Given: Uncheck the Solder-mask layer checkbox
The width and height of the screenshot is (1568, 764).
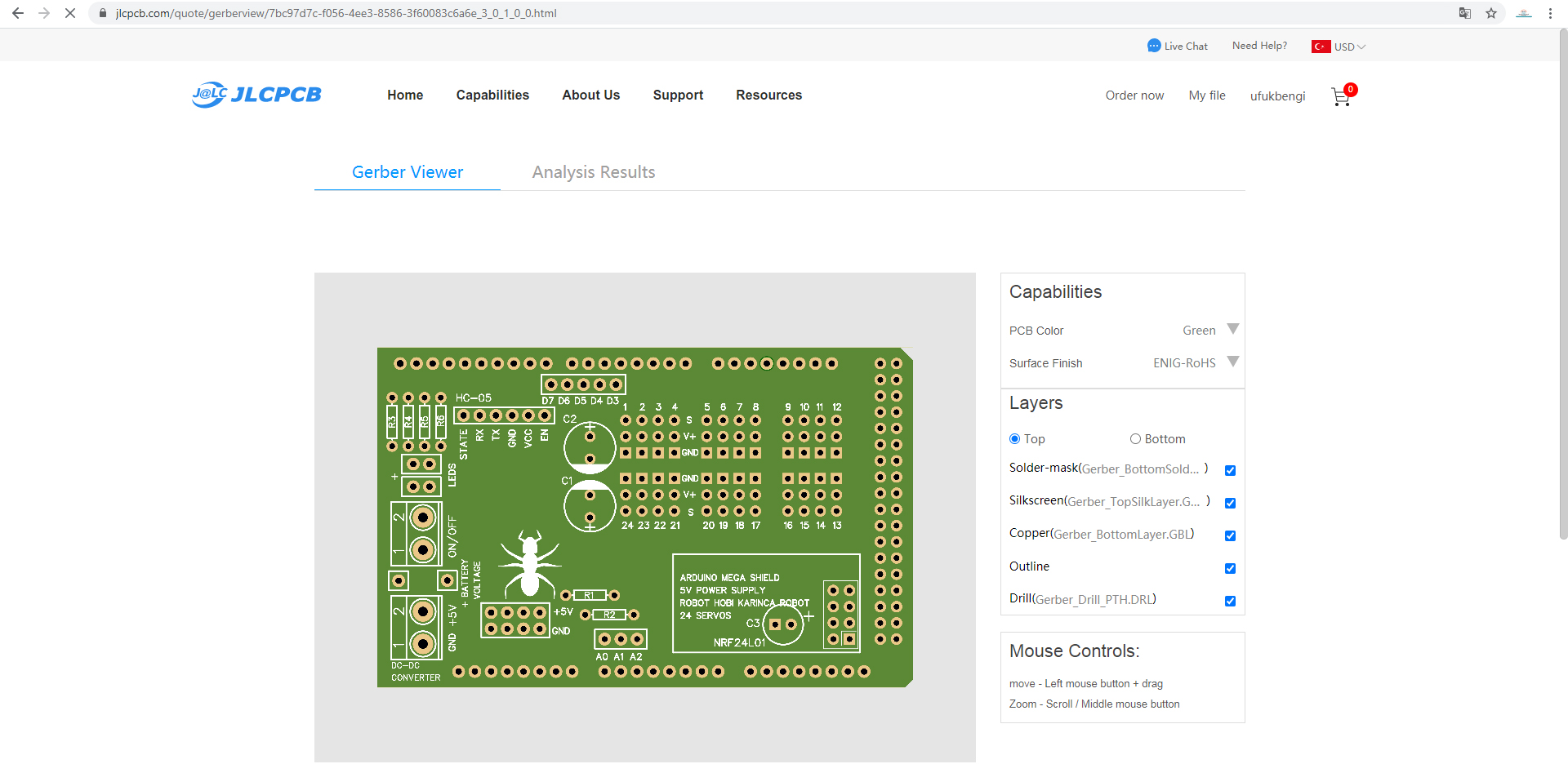Looking at the screenshot, I should (1230, 470).
